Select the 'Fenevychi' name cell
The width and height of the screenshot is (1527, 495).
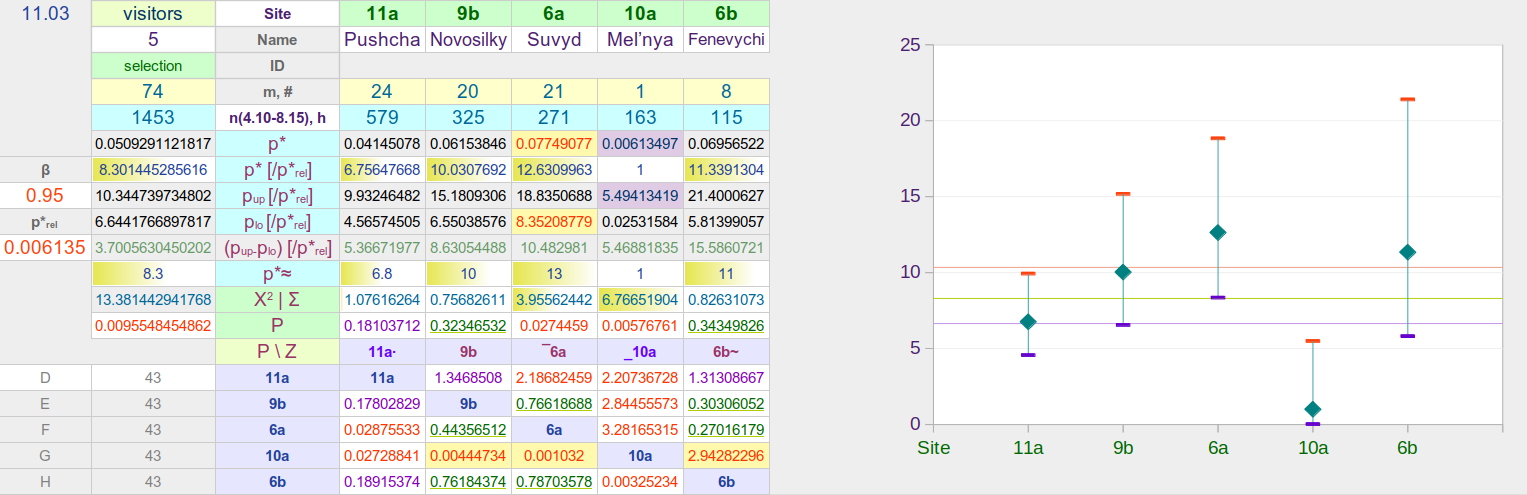pos(726,40)
